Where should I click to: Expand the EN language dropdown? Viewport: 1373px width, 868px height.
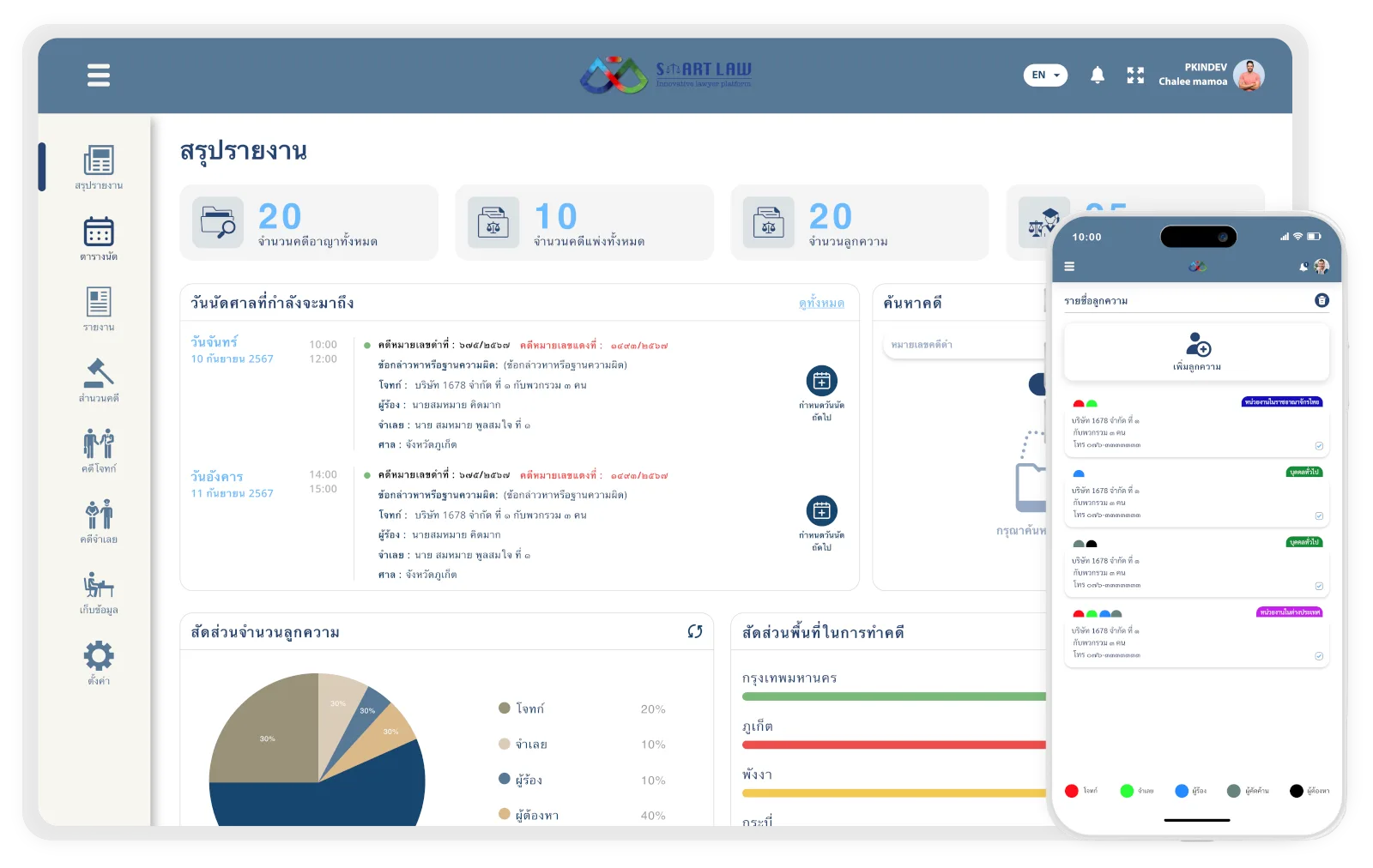click(x=1045, y=75)
